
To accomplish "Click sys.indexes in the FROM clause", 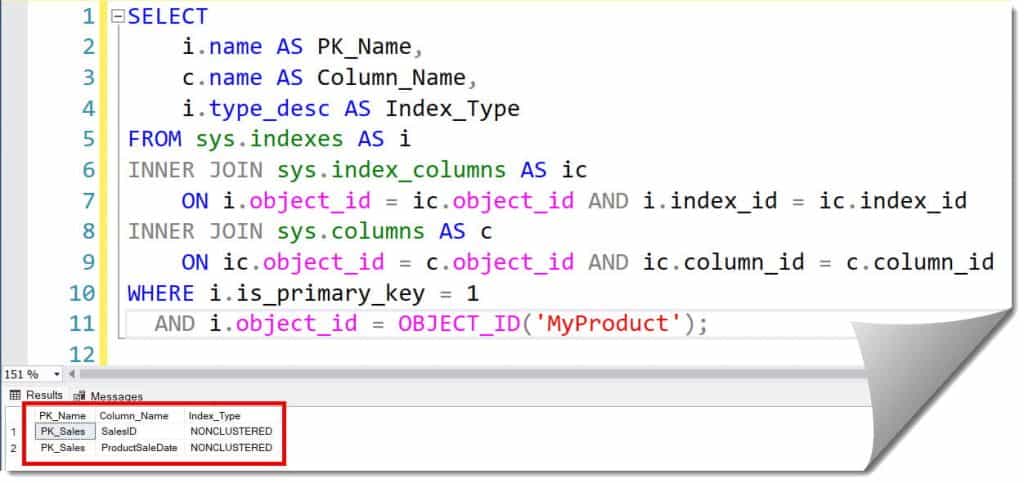I will click(270, 139).
